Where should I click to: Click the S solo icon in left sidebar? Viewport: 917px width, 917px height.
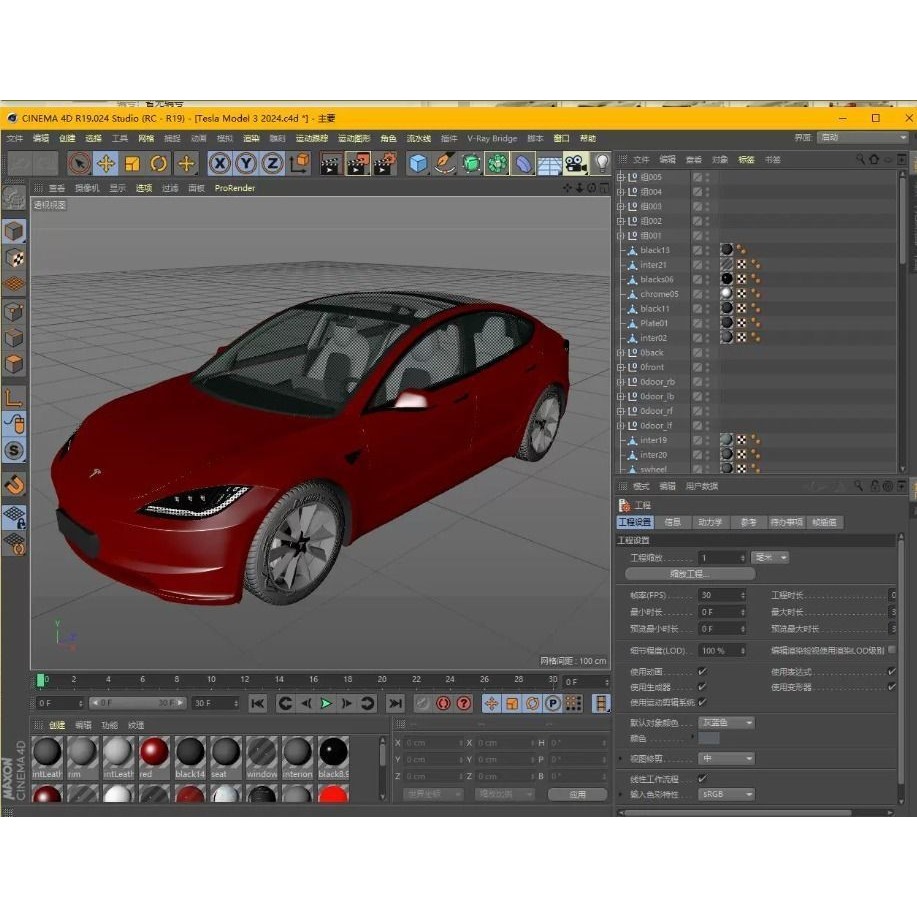14,450
